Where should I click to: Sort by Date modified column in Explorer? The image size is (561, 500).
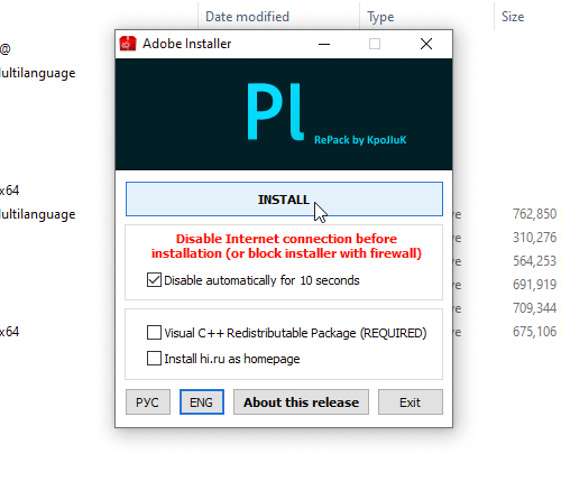(x=247, y=16)
